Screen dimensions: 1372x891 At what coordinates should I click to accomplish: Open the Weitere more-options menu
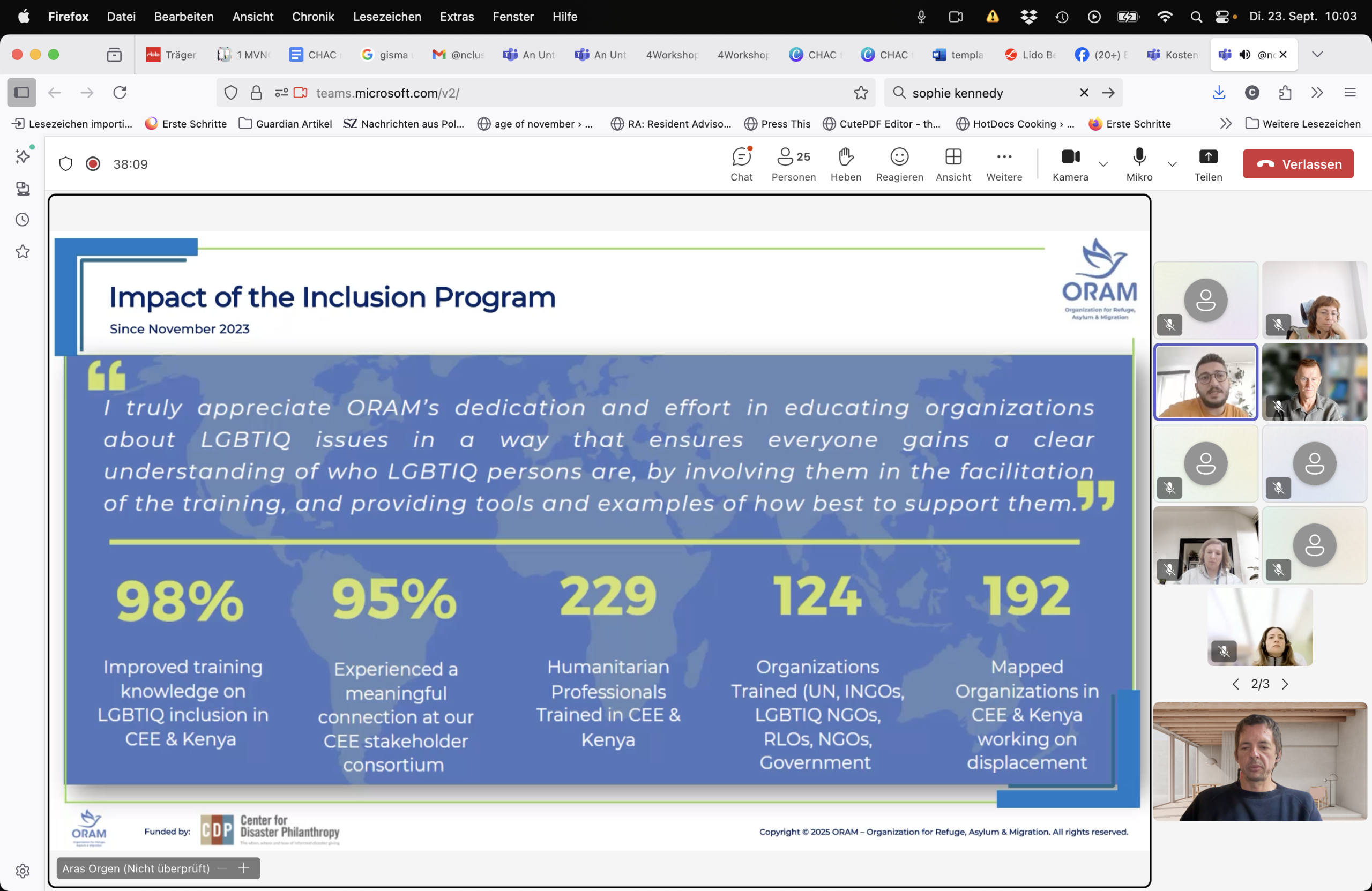coord(1004,164)
